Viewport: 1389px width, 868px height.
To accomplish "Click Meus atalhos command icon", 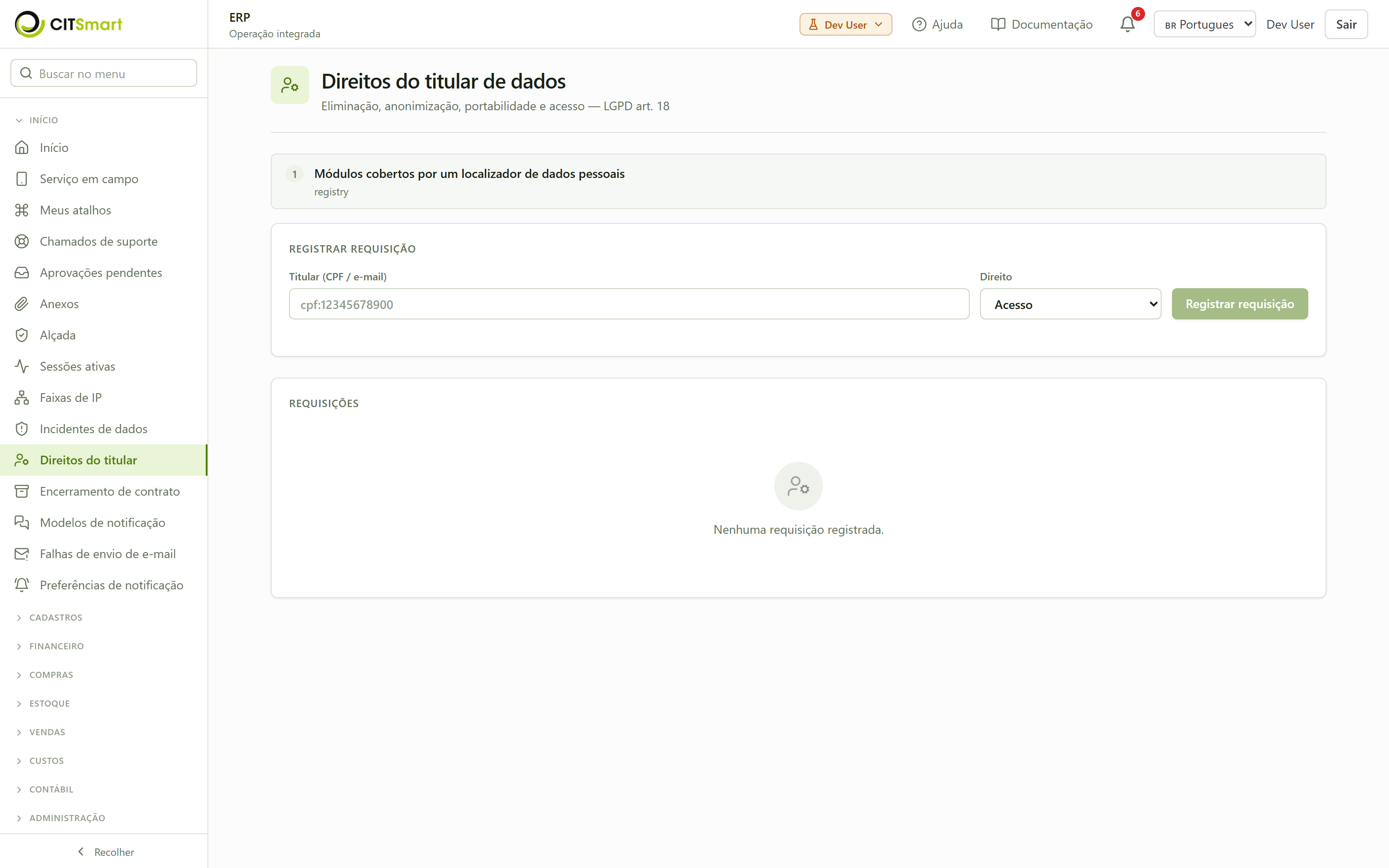I will click(x=22, y=210).
